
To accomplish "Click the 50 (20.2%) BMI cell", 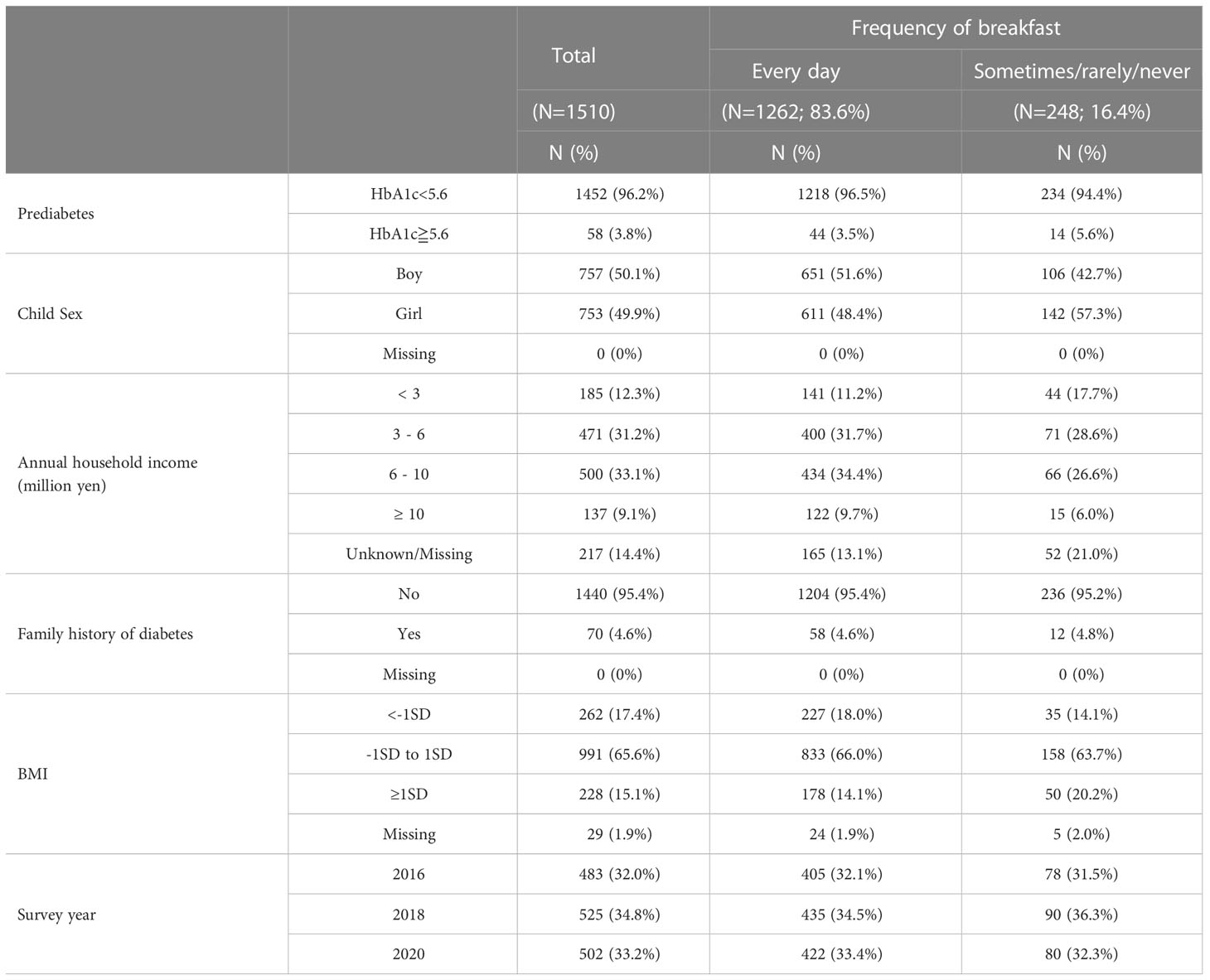I will [x=1082, y=794].
